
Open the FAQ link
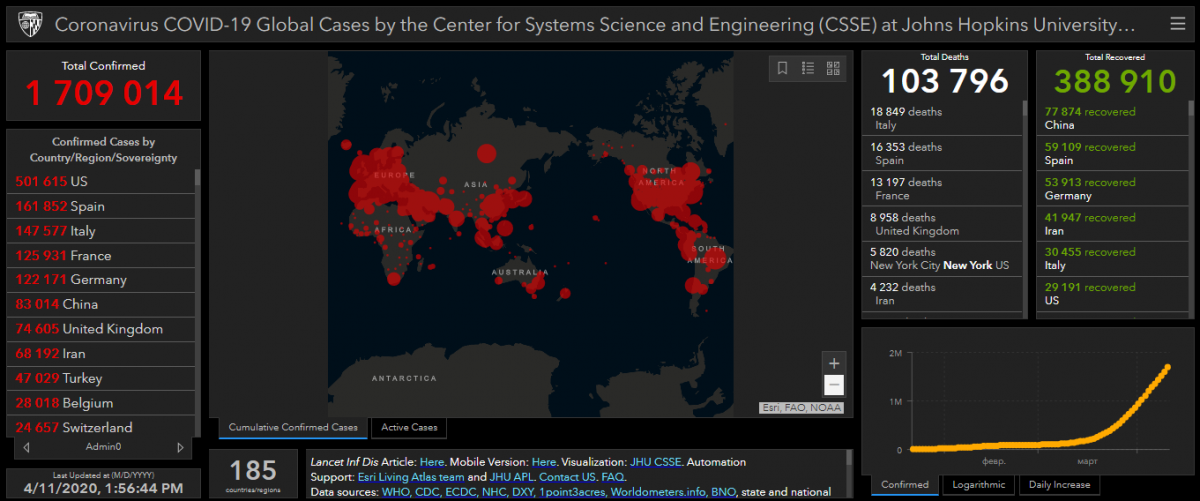(x=615, y=477)
